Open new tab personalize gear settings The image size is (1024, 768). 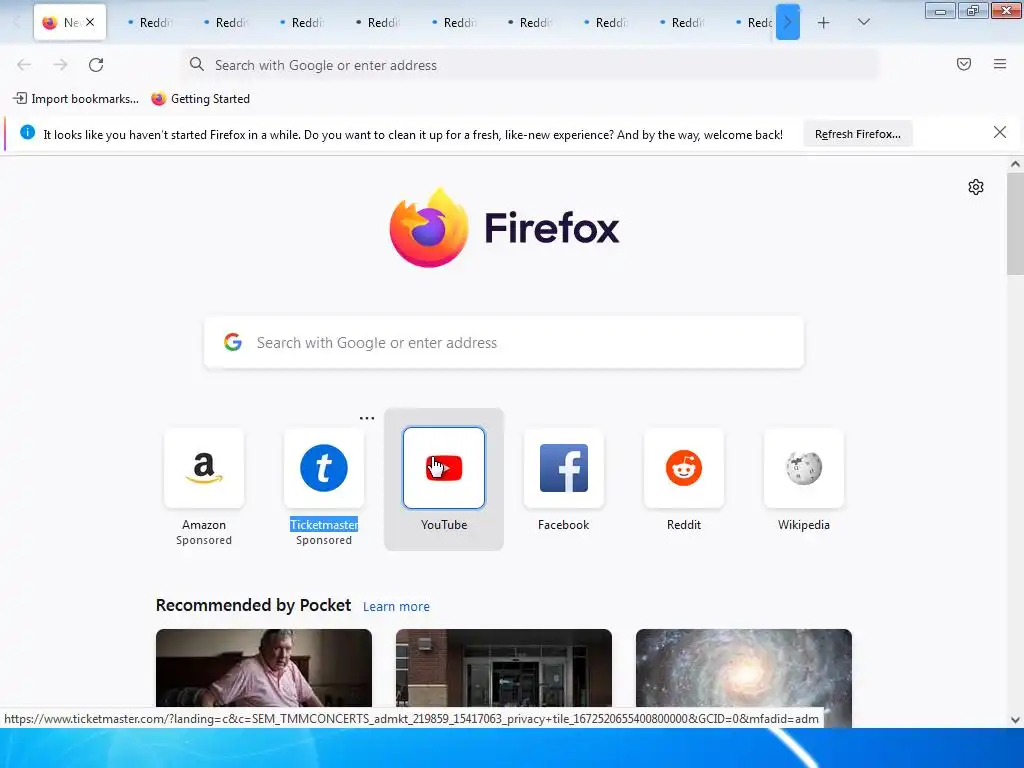[x=976, y=187]
